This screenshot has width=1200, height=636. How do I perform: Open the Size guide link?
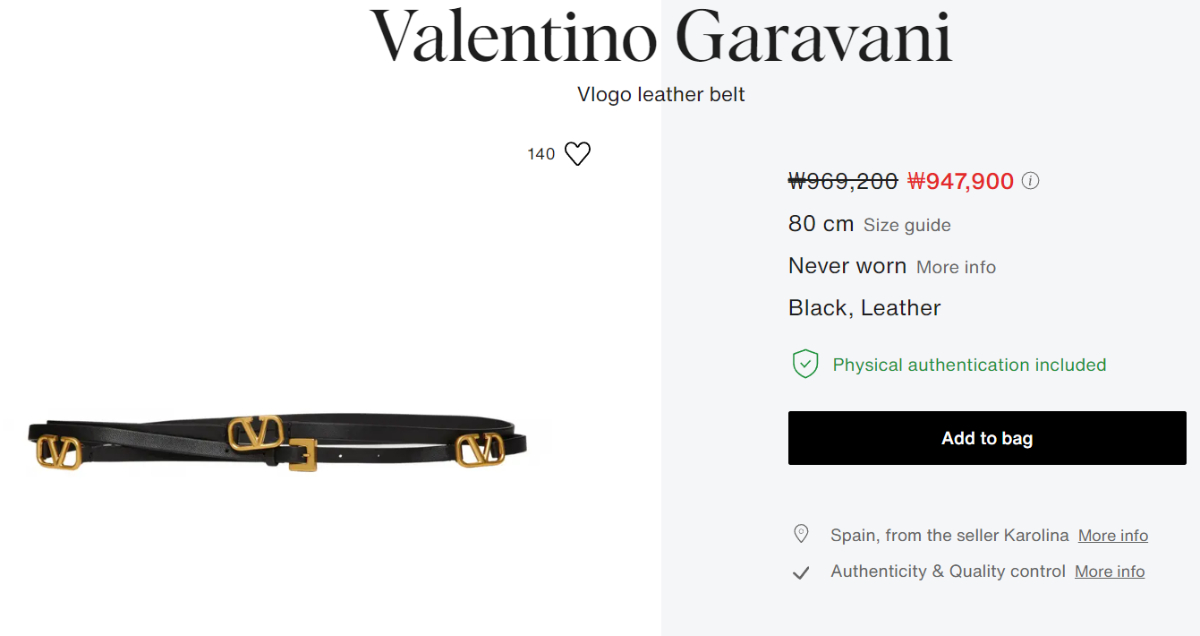[907, 225]
